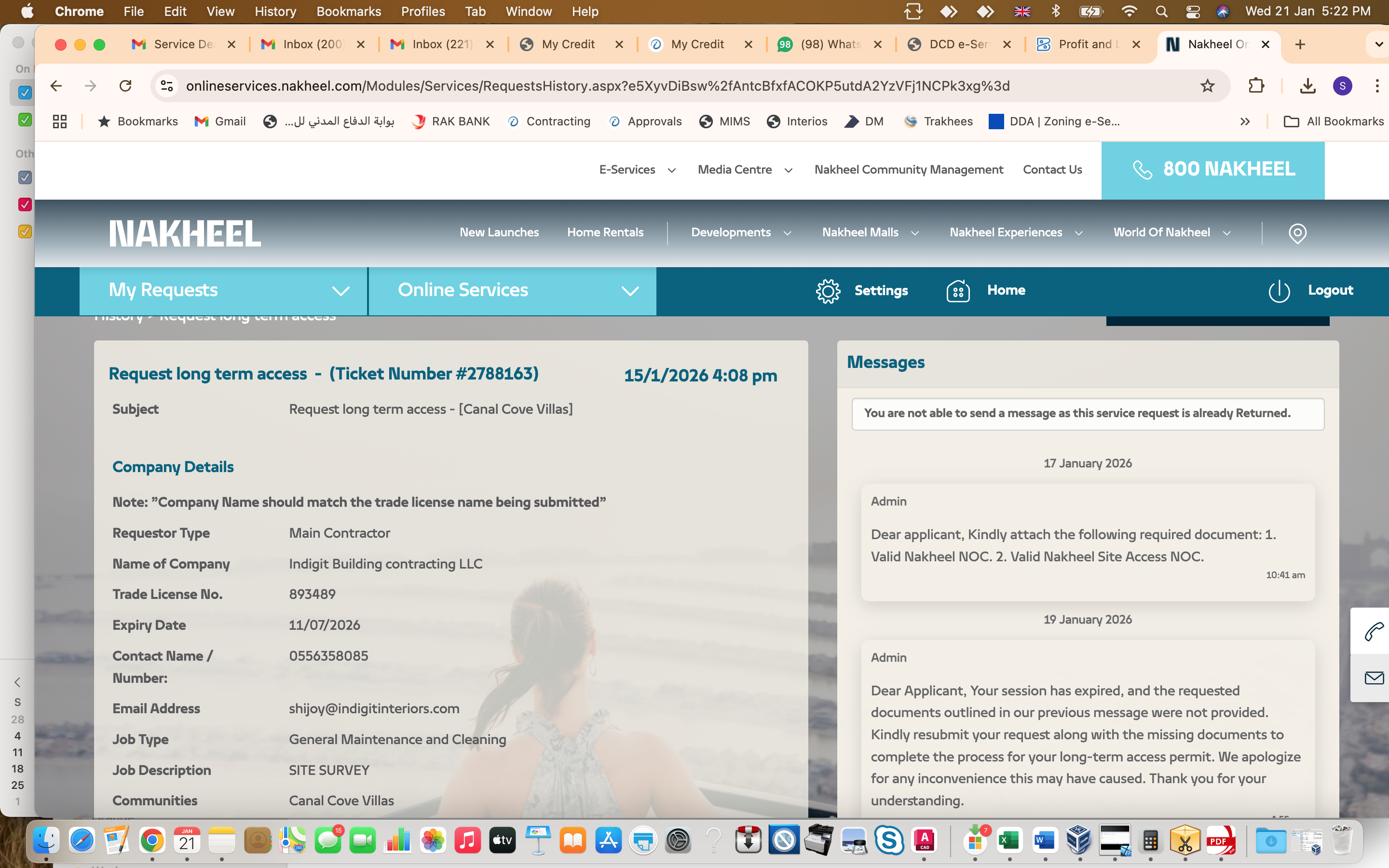Switch to the Profit and Loss tab
Screen dimensions: 1389x868
[1087, 44]
